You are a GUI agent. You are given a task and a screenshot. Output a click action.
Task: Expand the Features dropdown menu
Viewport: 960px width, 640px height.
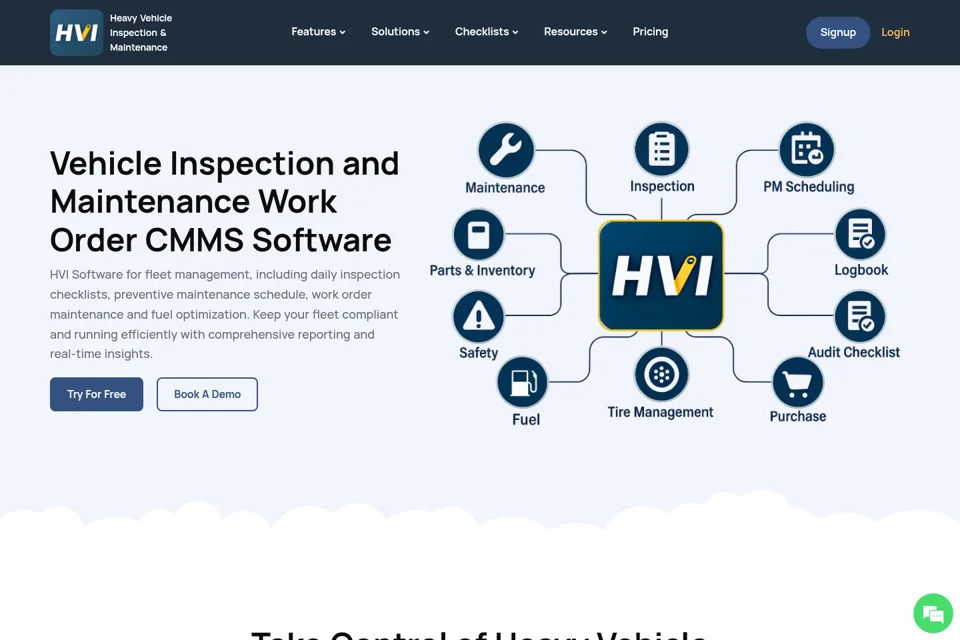point(318,32)
